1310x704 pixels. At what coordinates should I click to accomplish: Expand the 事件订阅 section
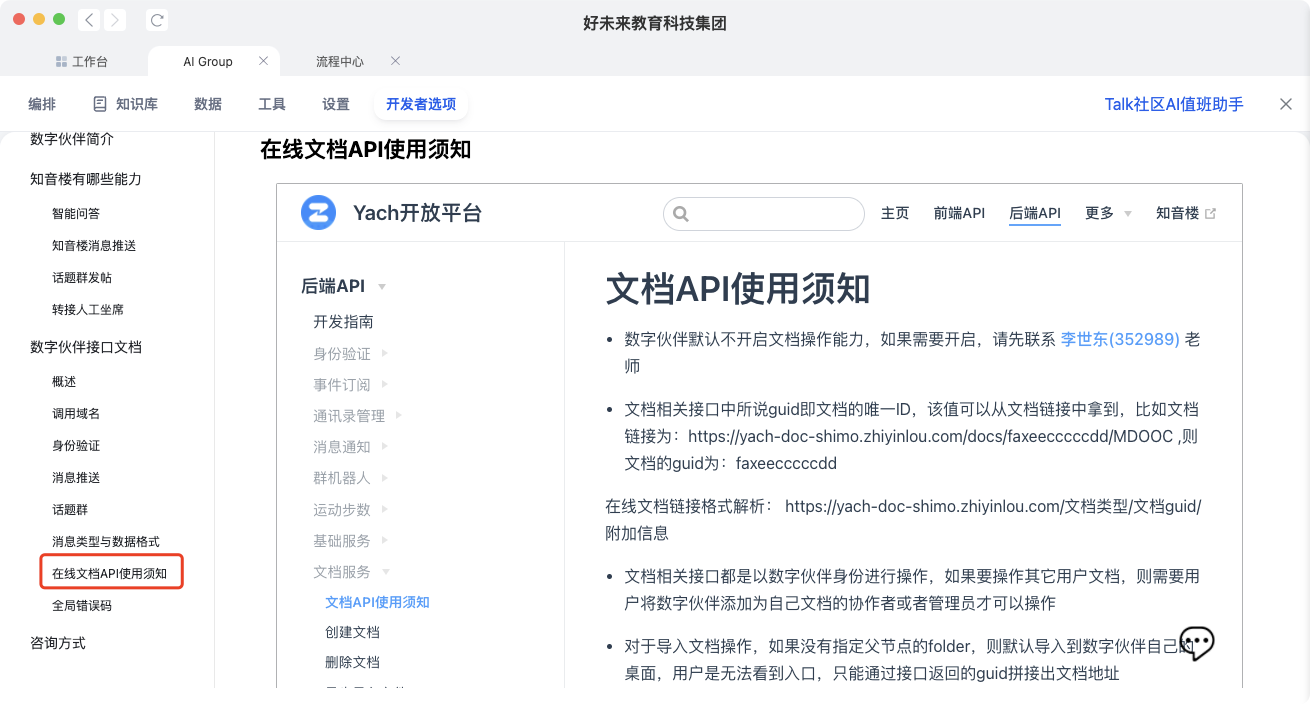pos(351,385)
